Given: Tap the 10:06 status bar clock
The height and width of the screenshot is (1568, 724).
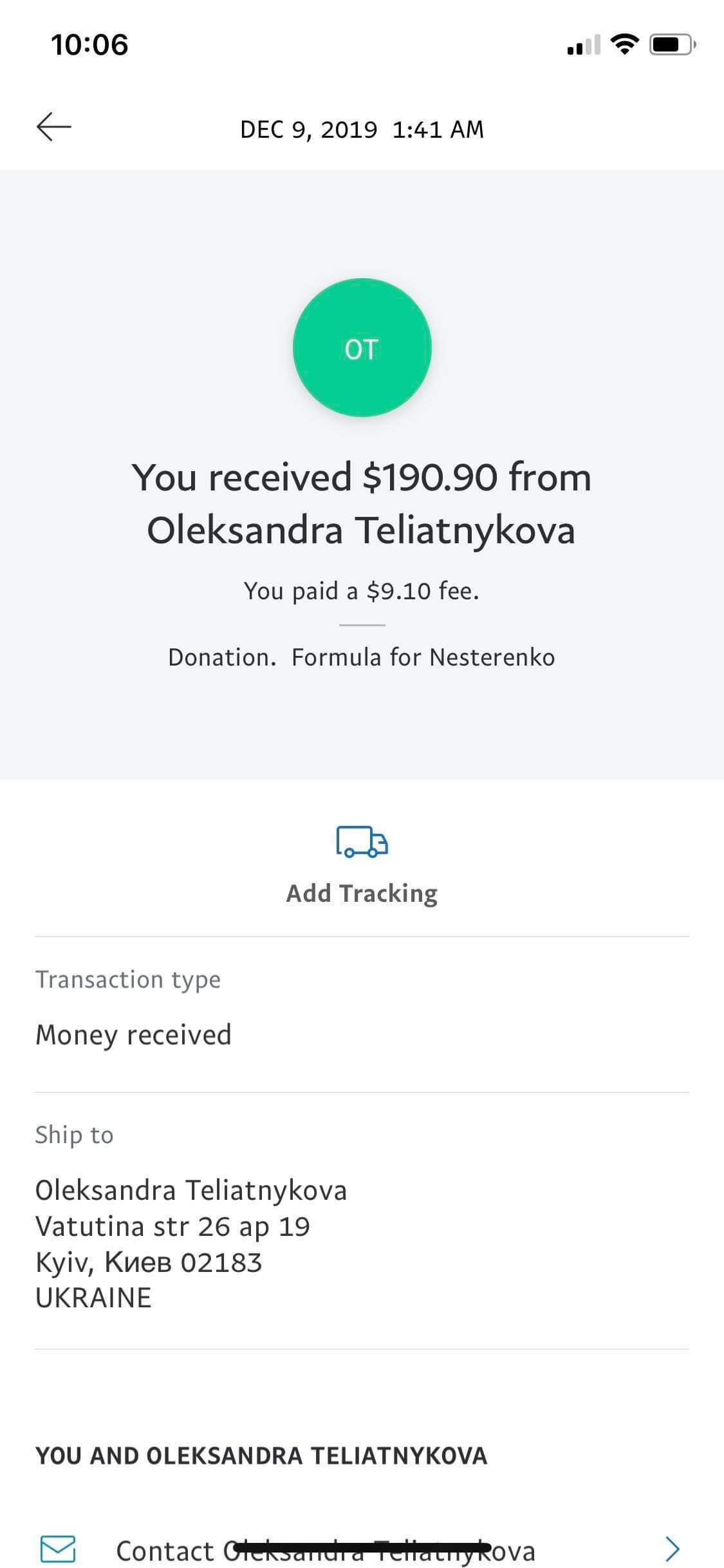Looking at the screenshot, I should 89,44.
